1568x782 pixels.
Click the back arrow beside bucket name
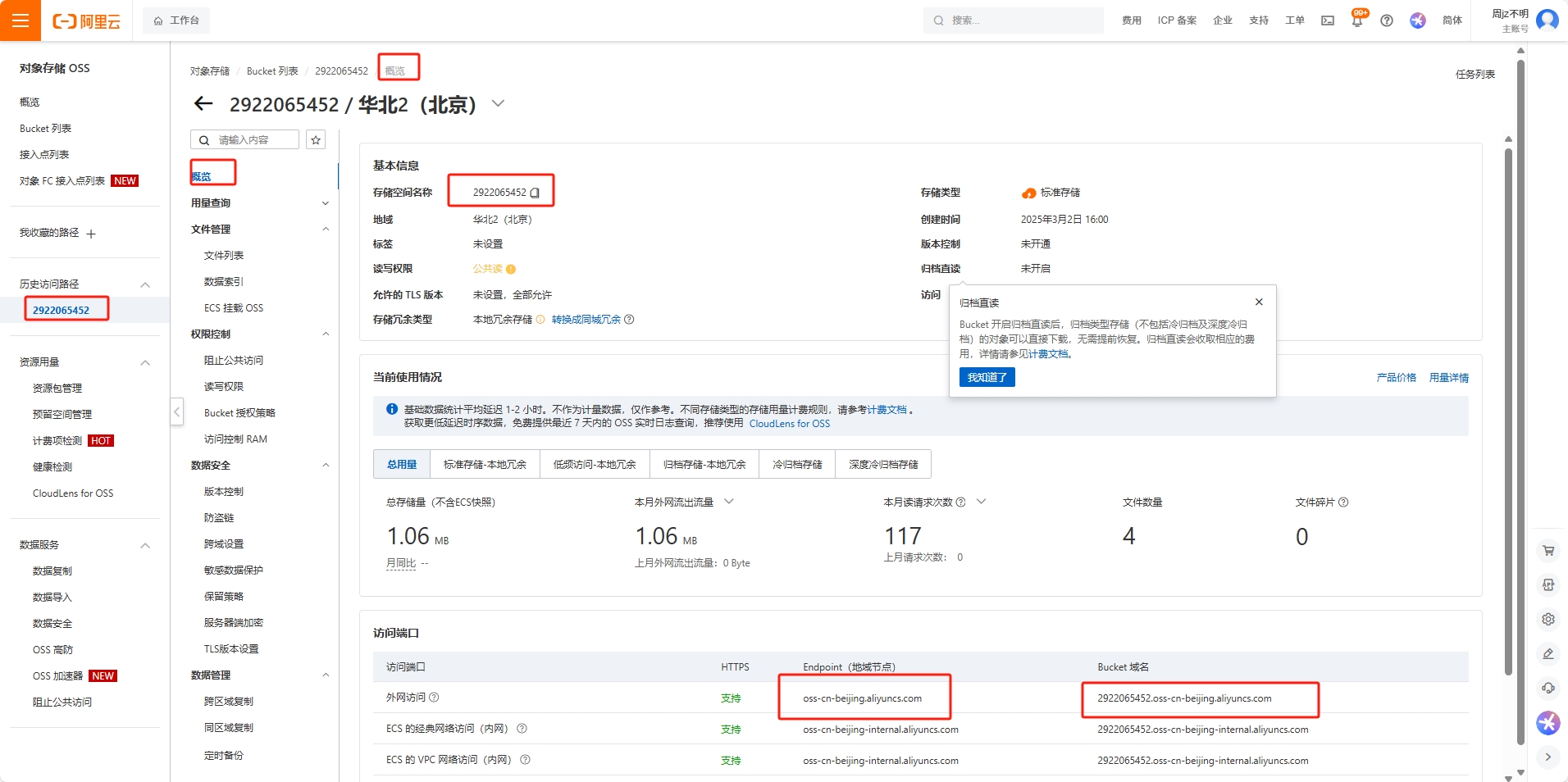203,104
